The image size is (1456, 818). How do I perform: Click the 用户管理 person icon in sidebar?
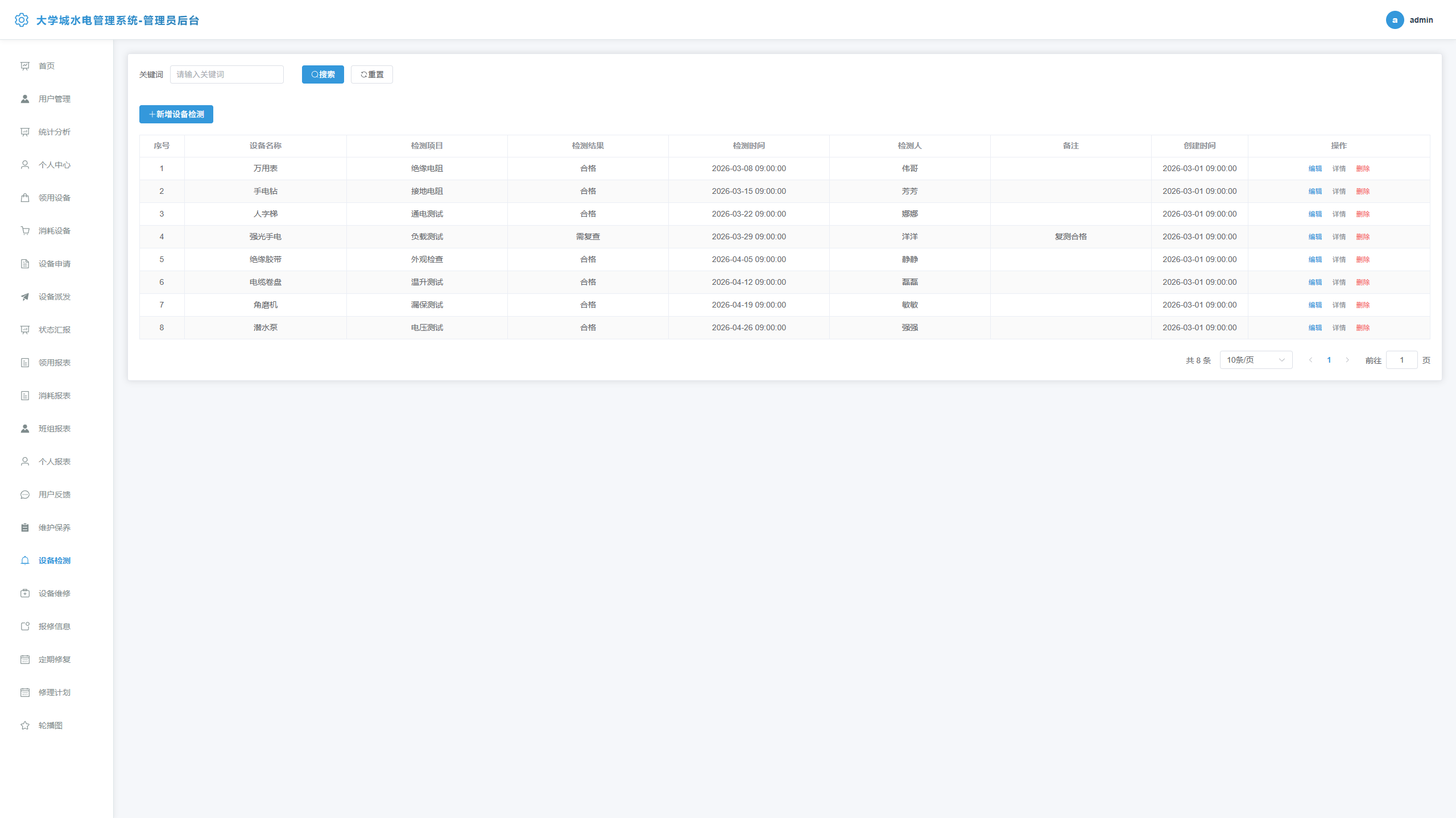coord(25,99)
